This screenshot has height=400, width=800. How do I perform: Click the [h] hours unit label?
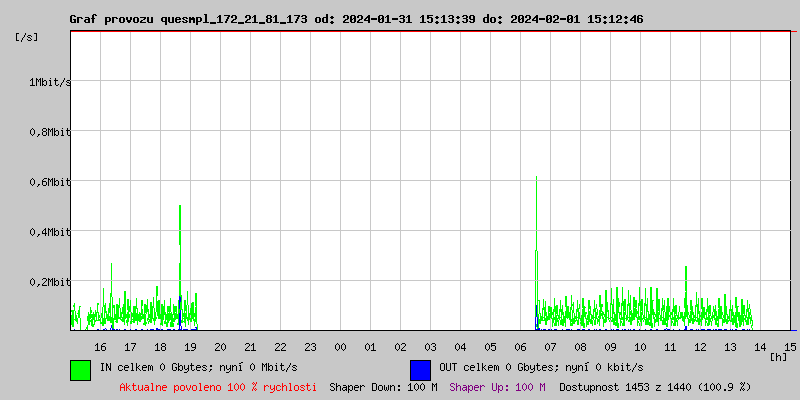tap(778, 356)
